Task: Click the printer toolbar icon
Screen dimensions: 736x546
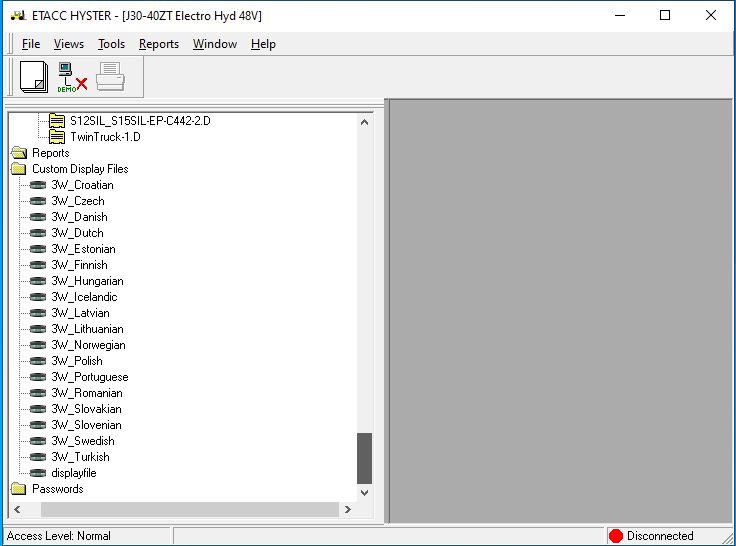Action: 110,77
